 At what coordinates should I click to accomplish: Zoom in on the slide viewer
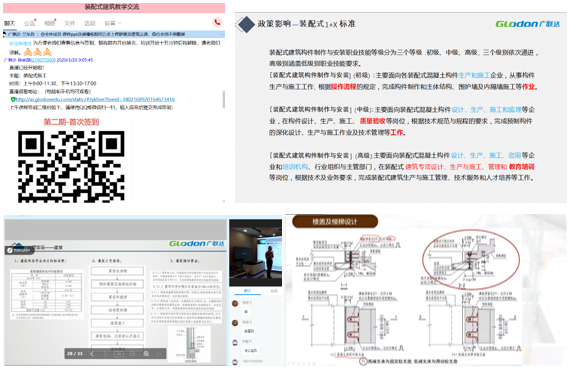point(146,354)
